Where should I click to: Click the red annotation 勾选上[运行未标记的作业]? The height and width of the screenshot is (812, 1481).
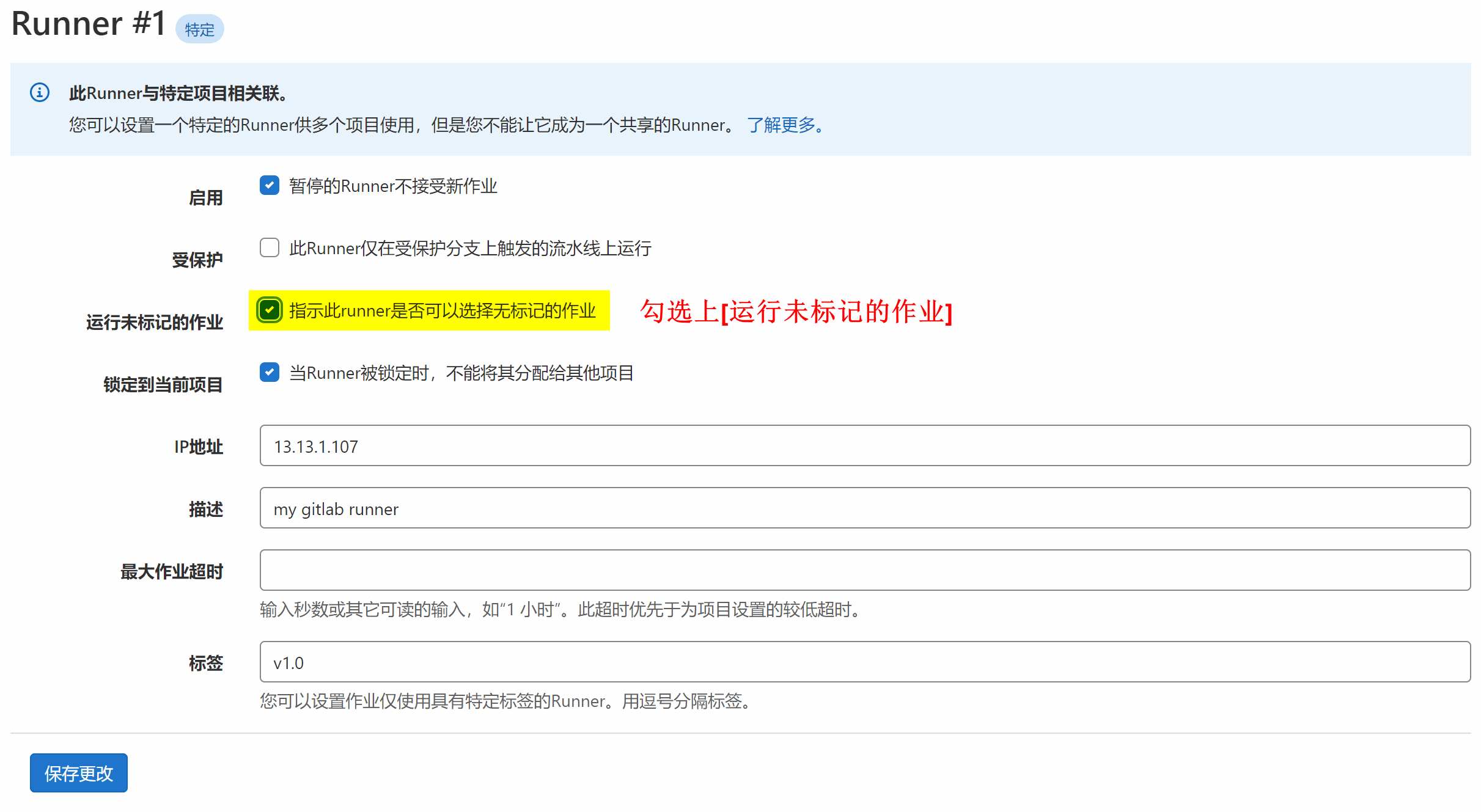click(x=796, y=312)
